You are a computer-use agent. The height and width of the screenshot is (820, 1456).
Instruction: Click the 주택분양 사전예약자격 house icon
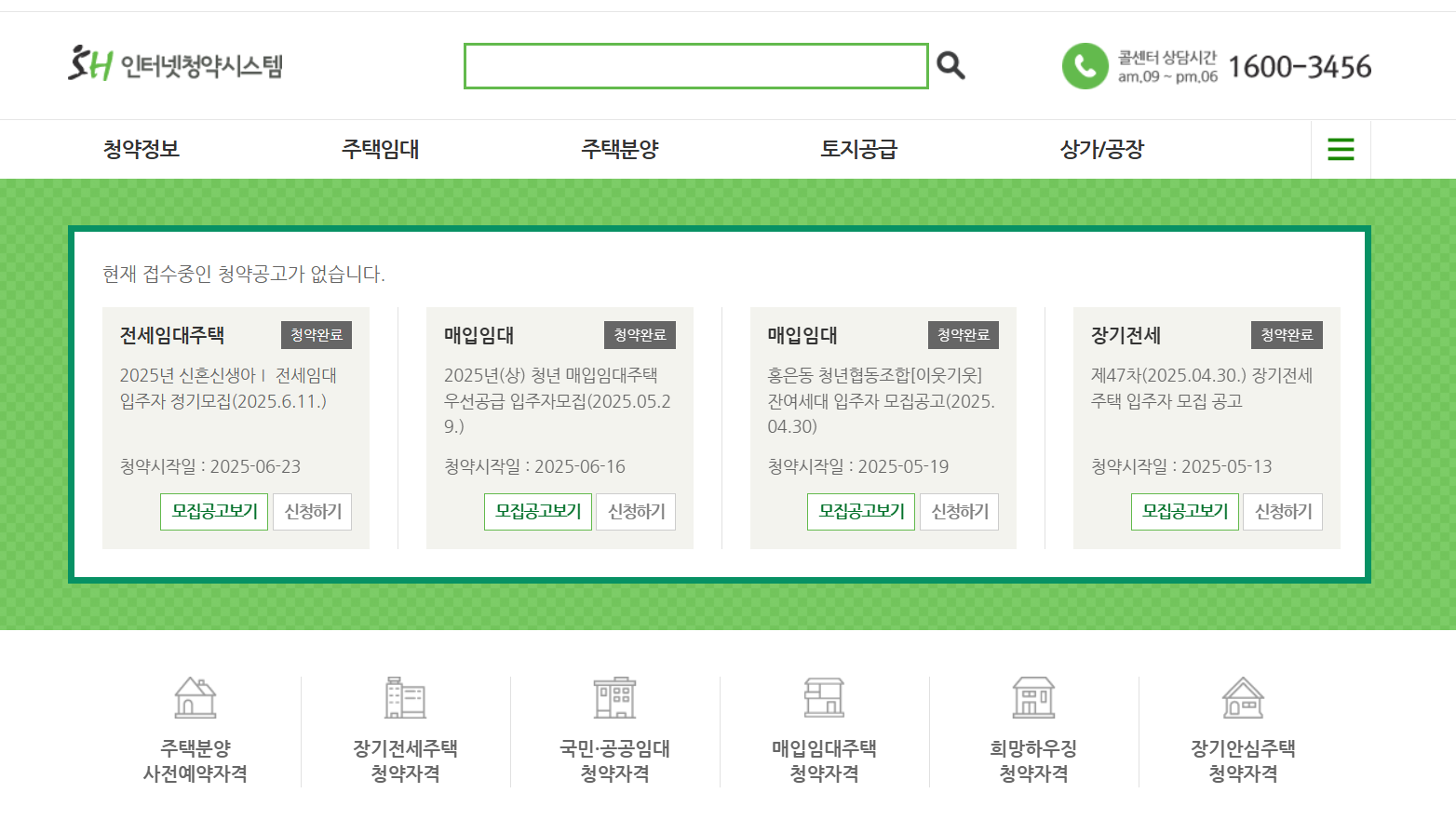194,698
